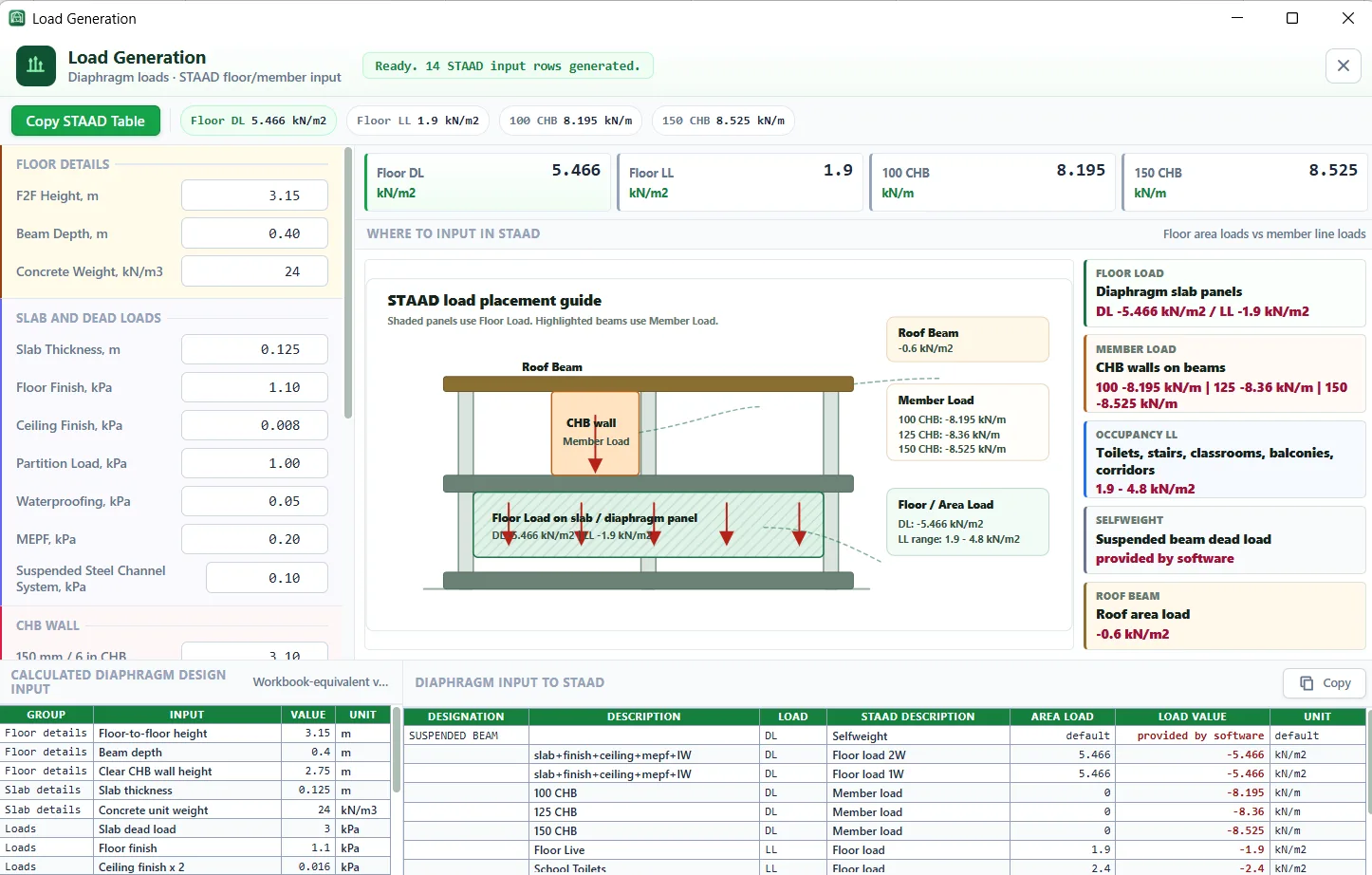Click the 'provided by software' load value cell
Viewport: 1372px width, 875px height.
[x=1193, y=735]
